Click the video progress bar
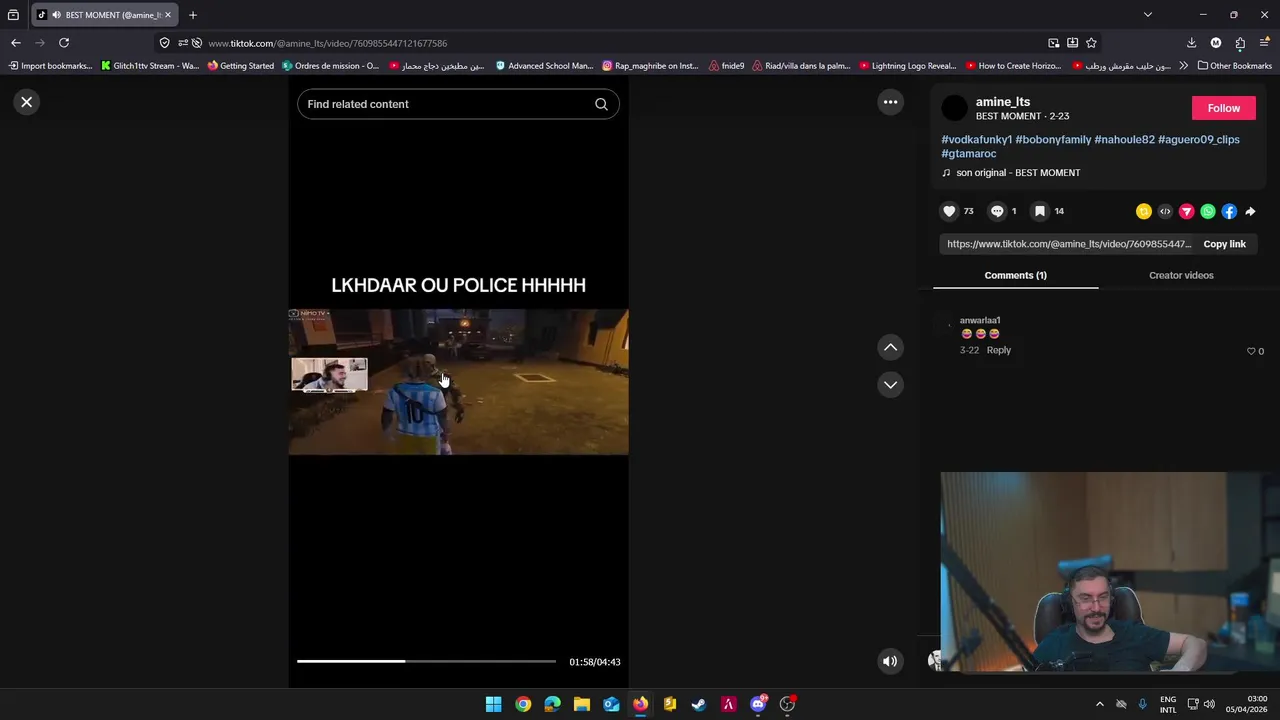Viewport: 1280px width, 720px height. [x=426, y=661]
